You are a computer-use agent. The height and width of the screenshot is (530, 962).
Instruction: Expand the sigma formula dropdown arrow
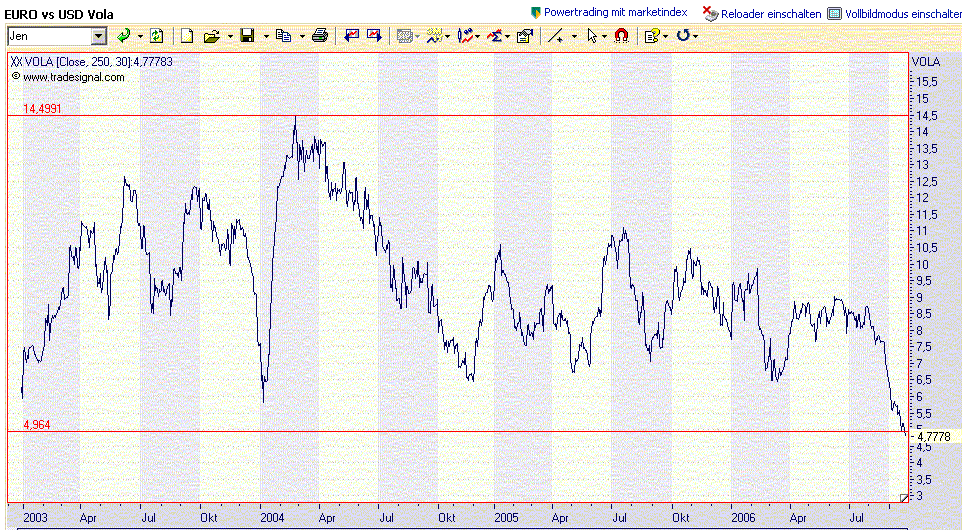(x=507, y=37)
